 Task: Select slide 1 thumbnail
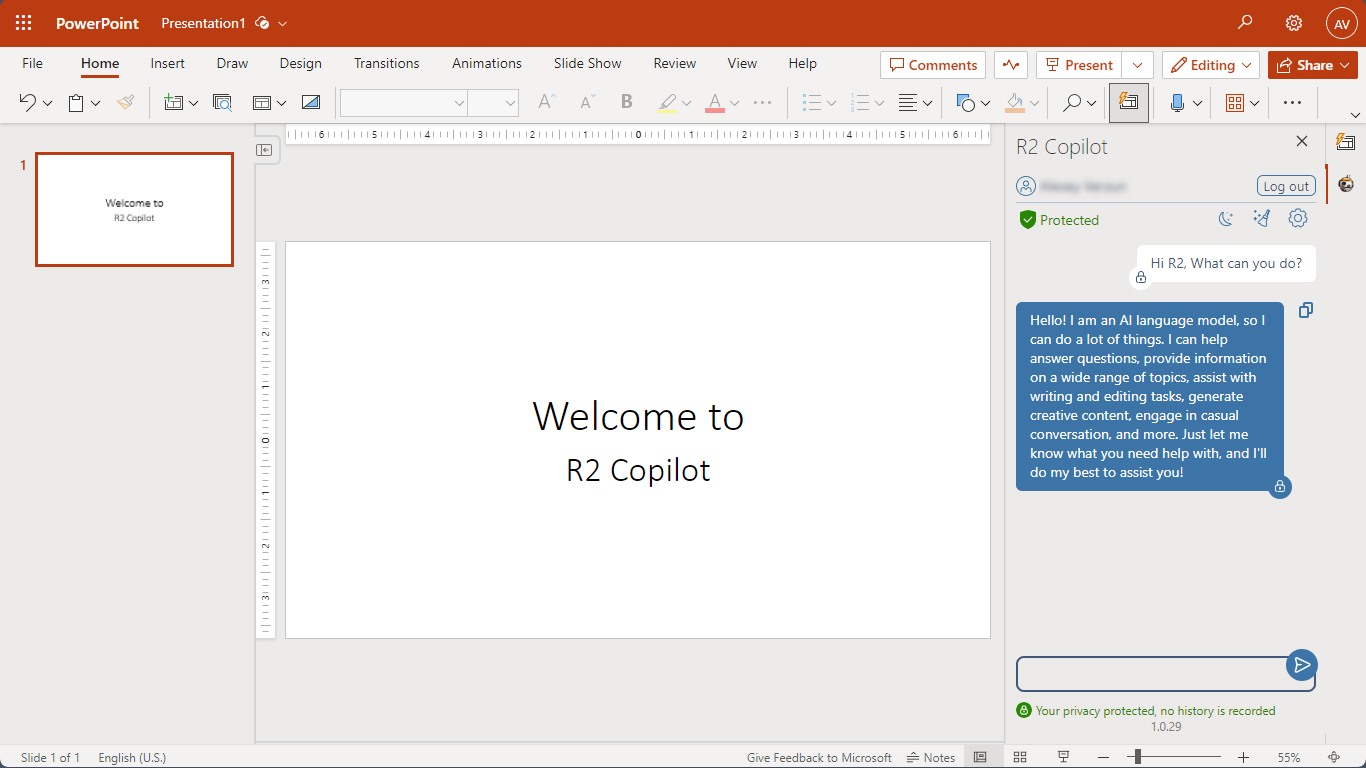(134, 210)
